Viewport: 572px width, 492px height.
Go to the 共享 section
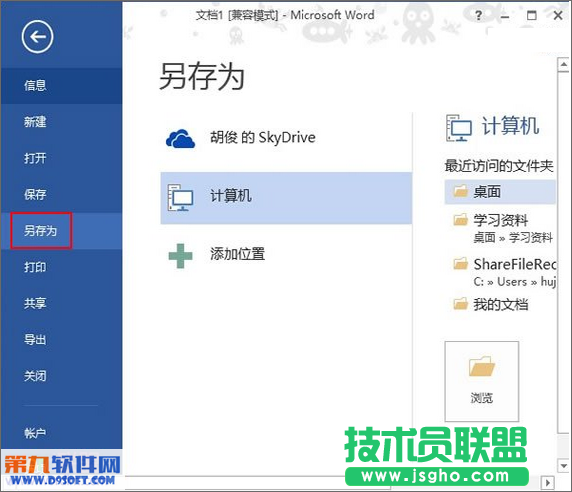click(61, 303)
